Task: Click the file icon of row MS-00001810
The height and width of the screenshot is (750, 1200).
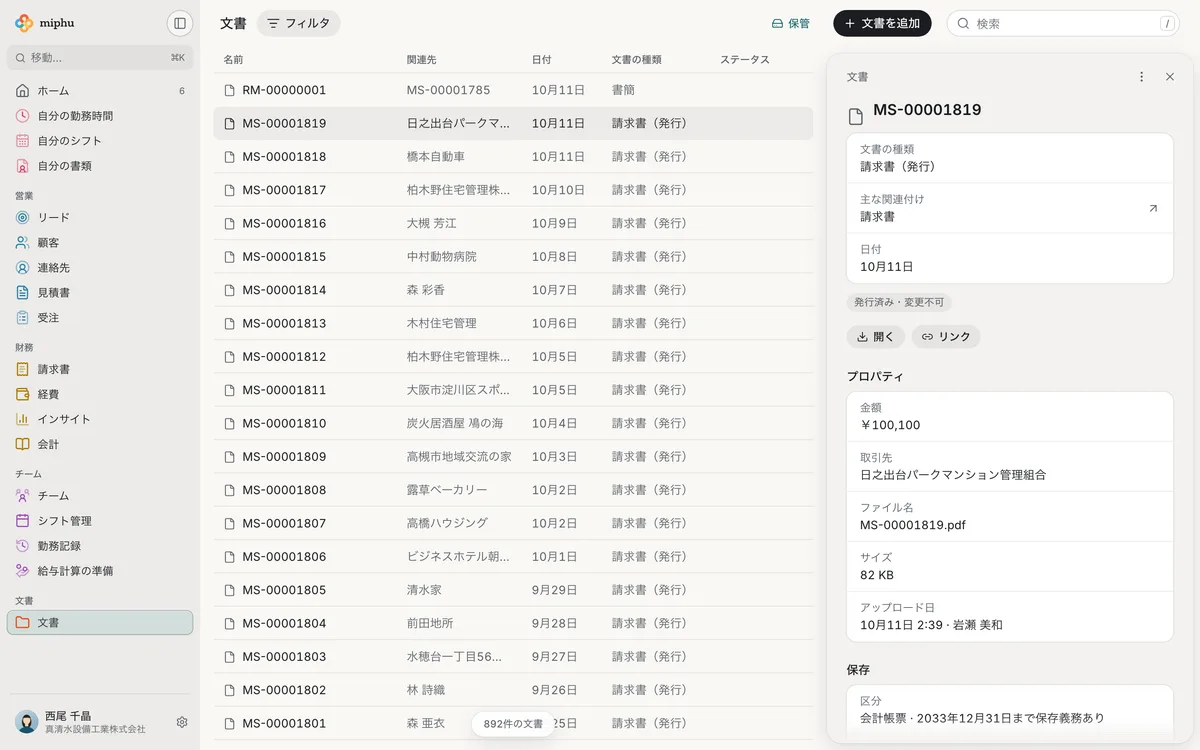Action: tap(230, 423)
